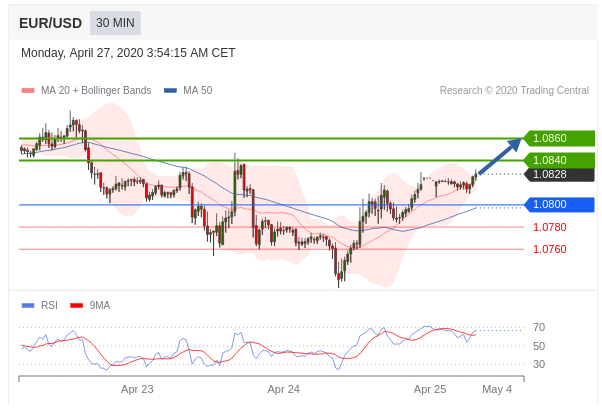This screenshot has height=410, width=602.
Task: Click the 1.0828 current price tag
Action: (x=559, y=174)
